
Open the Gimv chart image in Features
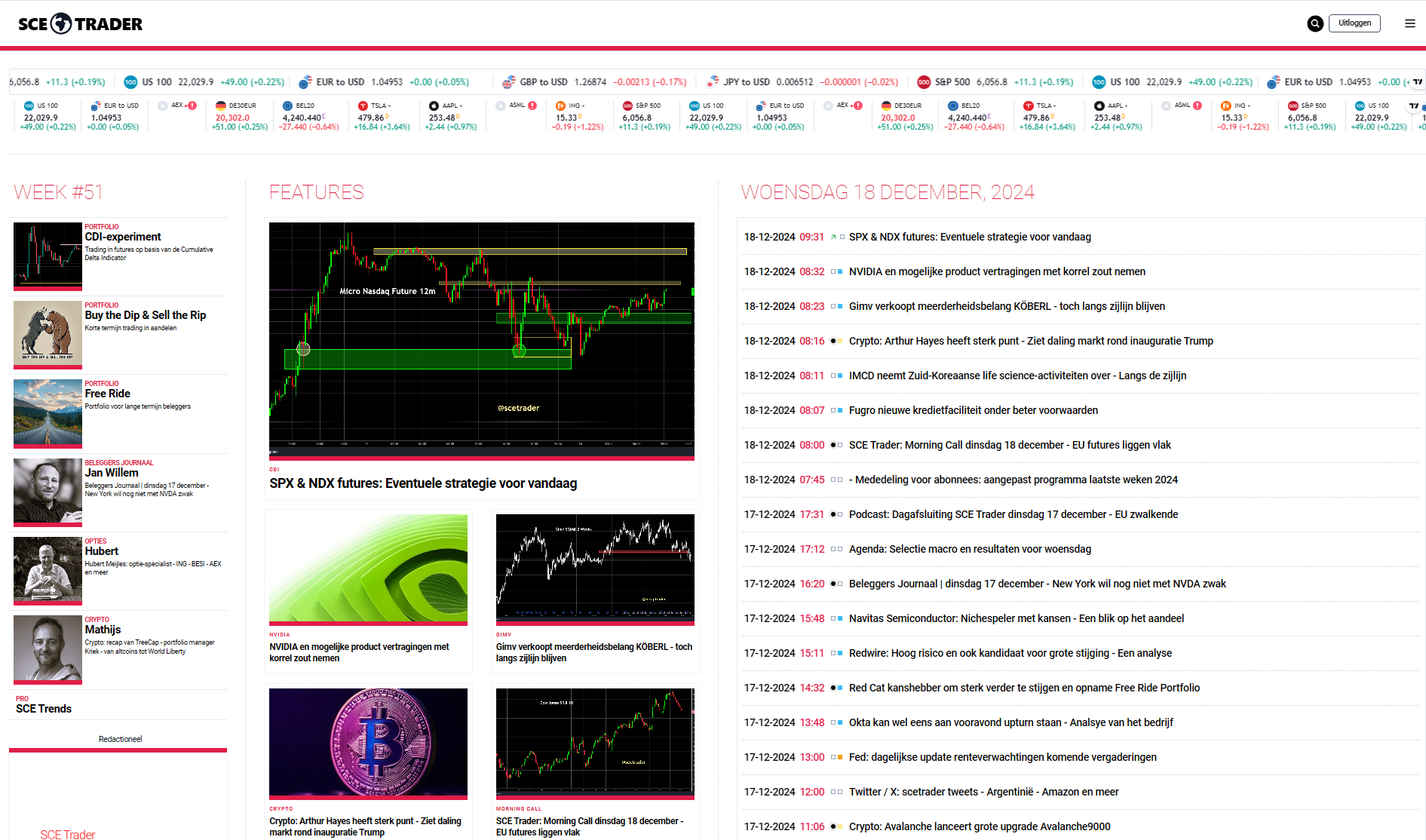click(x=595, y=569)
